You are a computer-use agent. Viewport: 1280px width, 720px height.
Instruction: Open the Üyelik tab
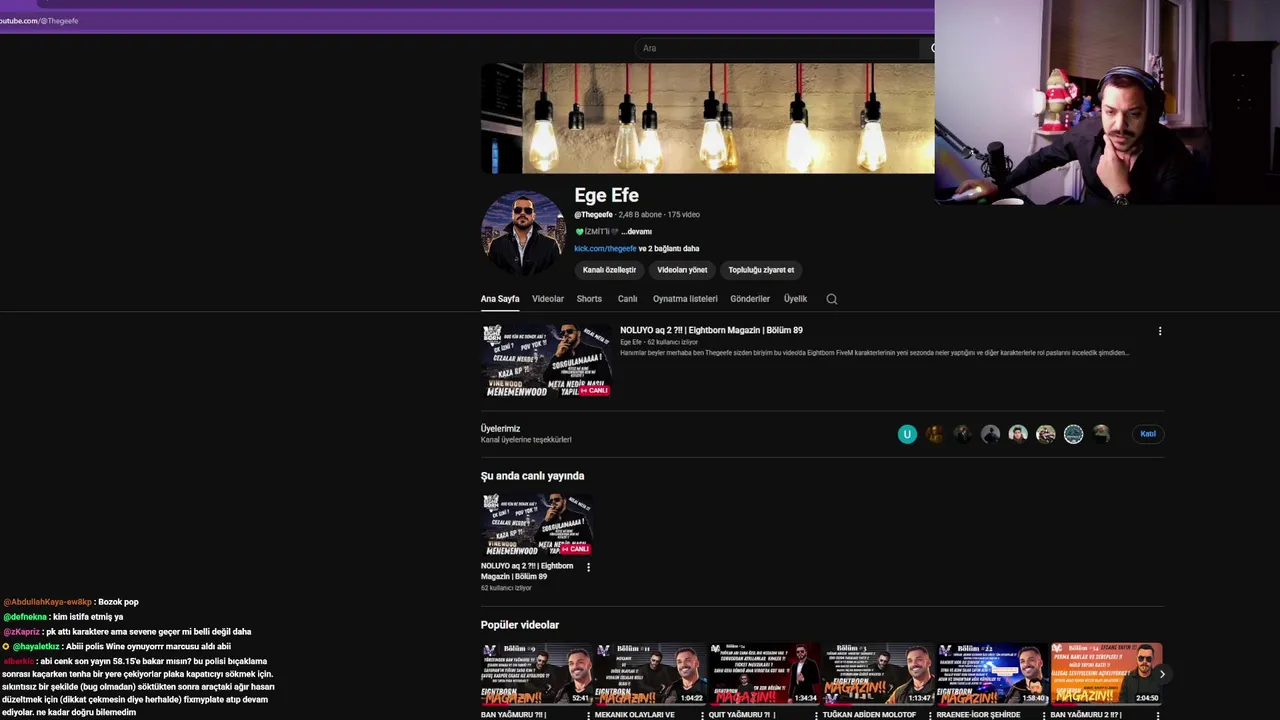[795, 299]
